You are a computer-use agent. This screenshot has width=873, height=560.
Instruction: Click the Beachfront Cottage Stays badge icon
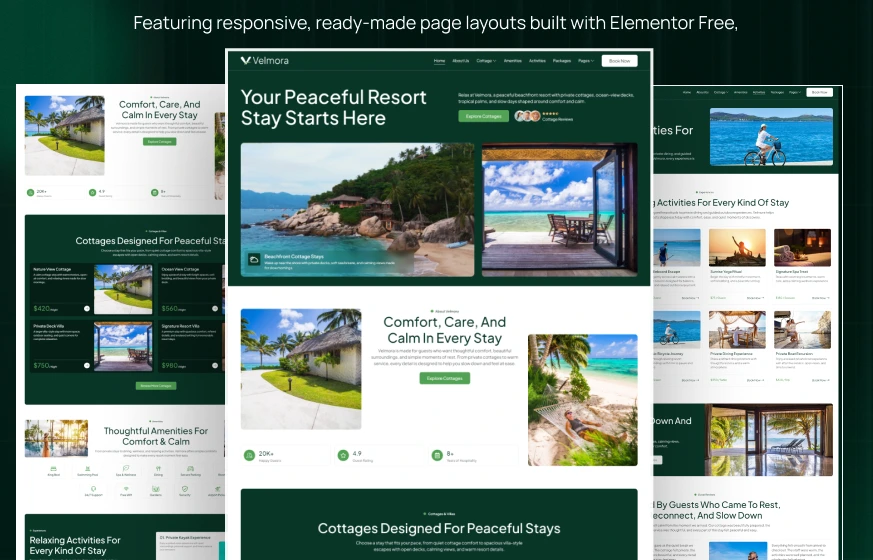pos(254,259)
